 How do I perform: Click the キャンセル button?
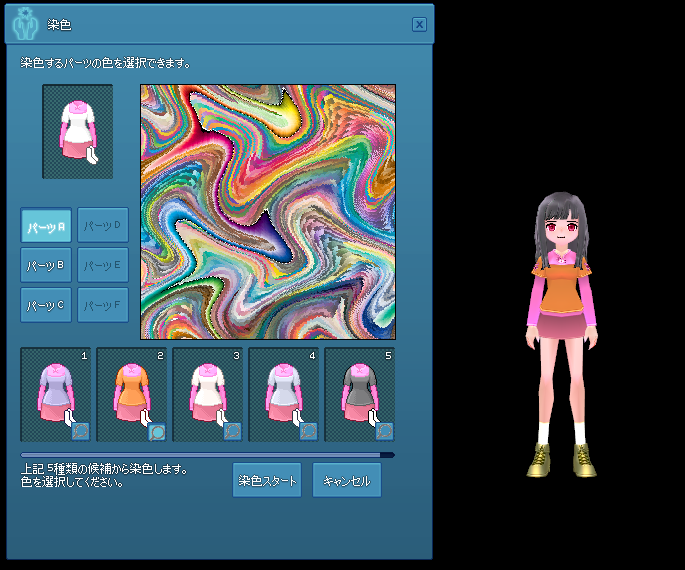(347, 480)
